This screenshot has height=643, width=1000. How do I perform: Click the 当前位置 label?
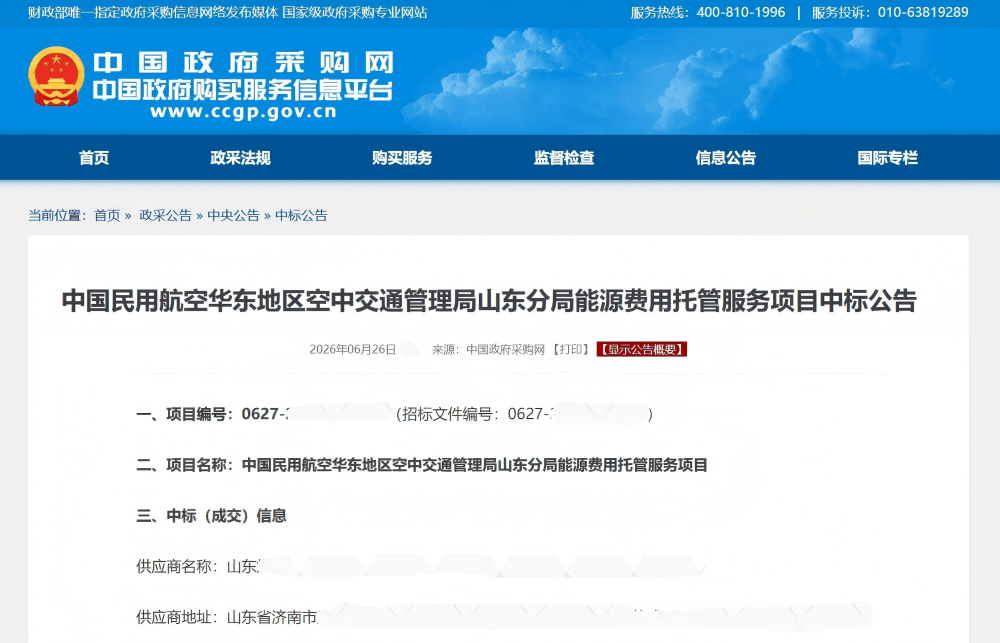57,216
